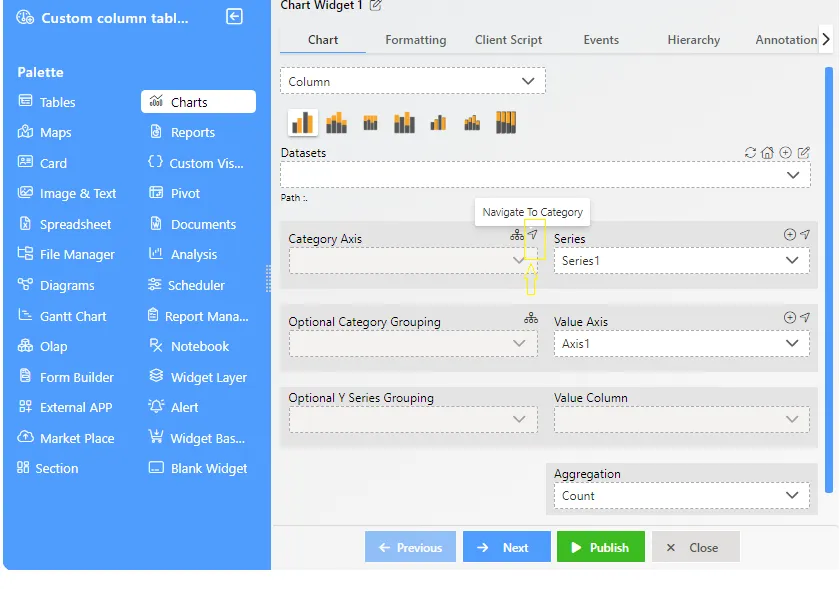Open Gantt Chart in the palette
This screenshot has height=589, width=840.
click(x=63, y=316)
